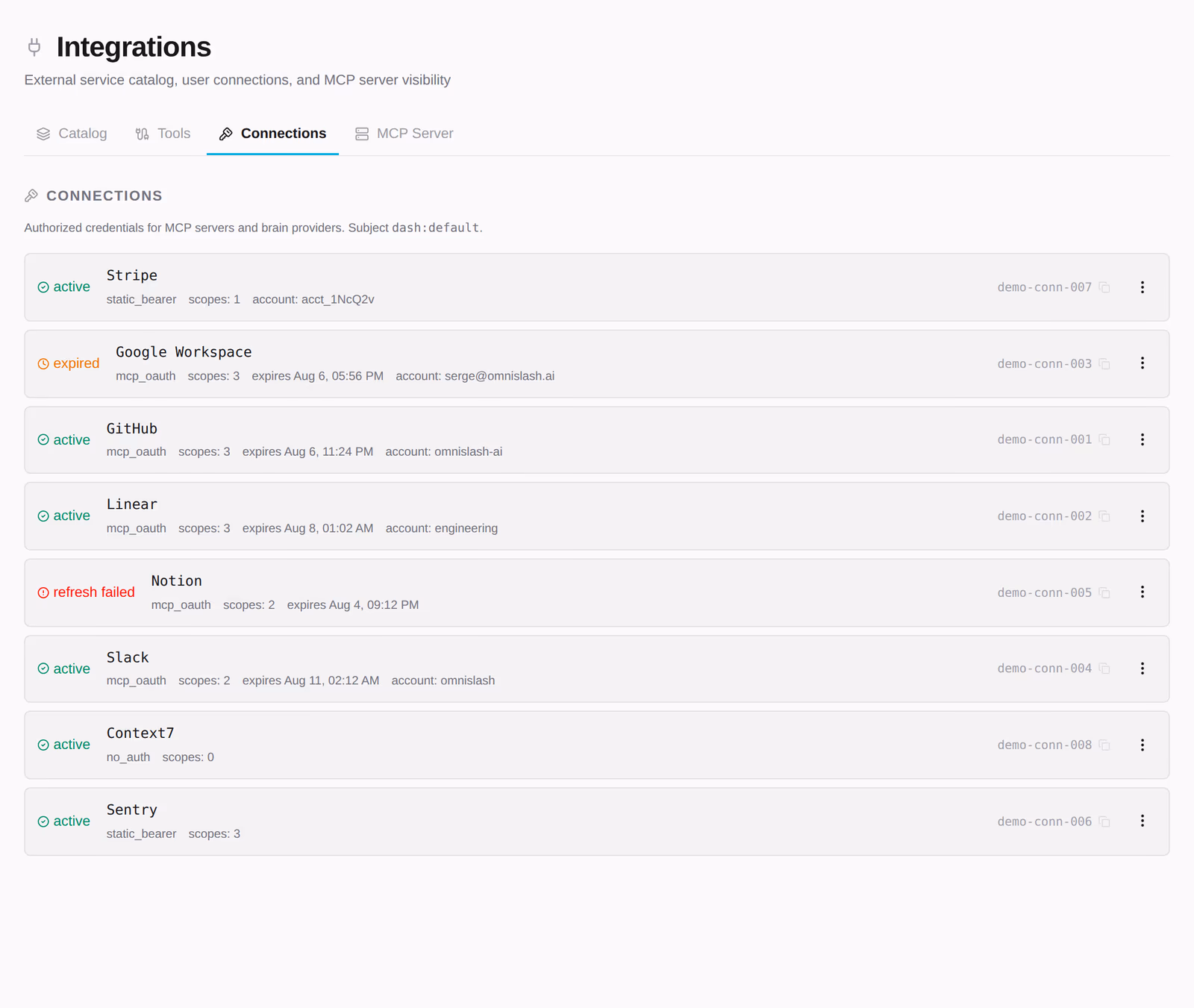Click the Stripe active status icon
The image size is (1194, 1008).
click(43, 287)
